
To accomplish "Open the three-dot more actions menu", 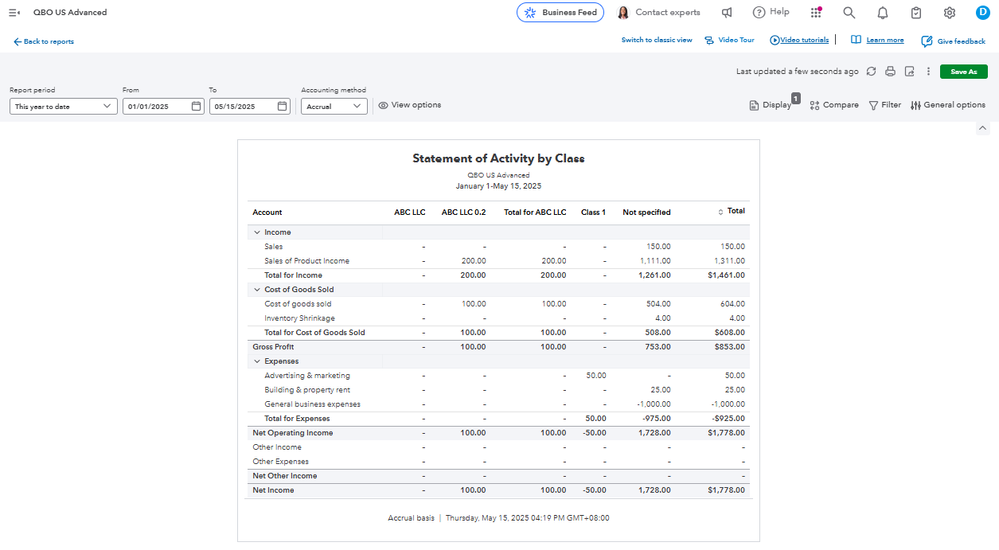I will 928,72.
